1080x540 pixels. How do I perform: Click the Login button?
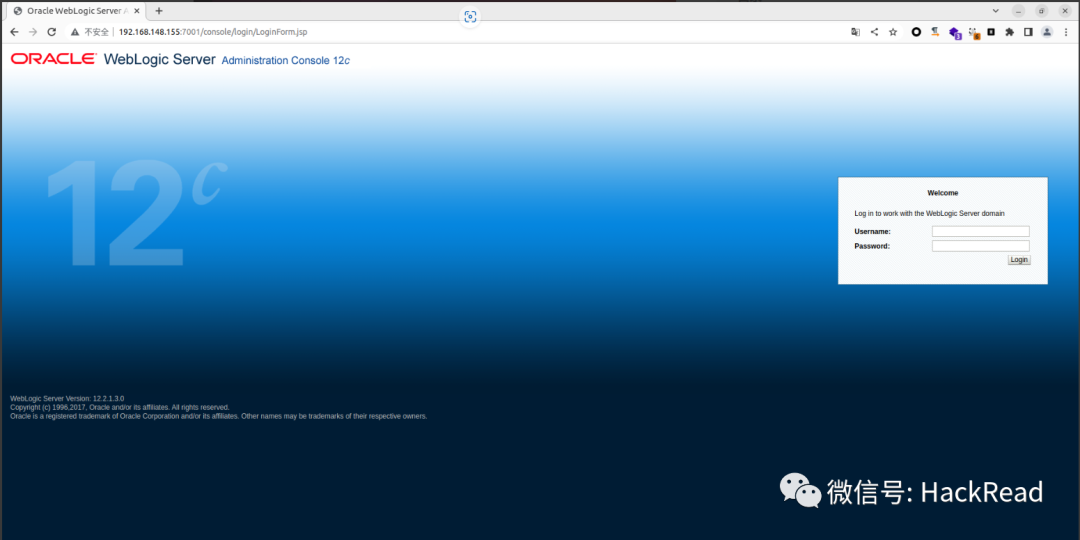[1019, 260]
